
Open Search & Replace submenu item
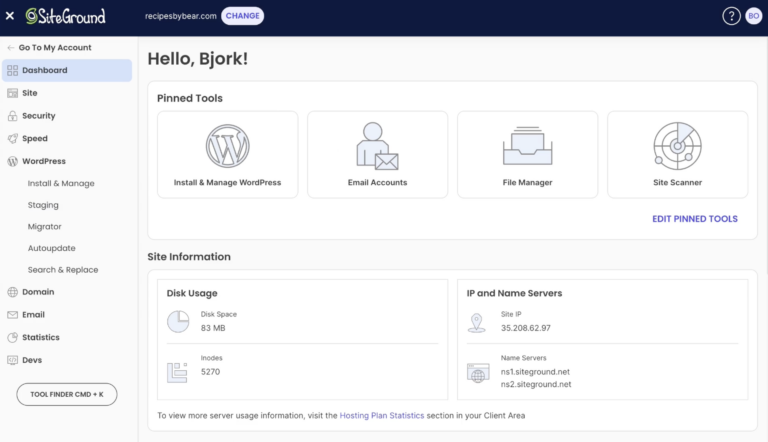click(x=63, y=270)
